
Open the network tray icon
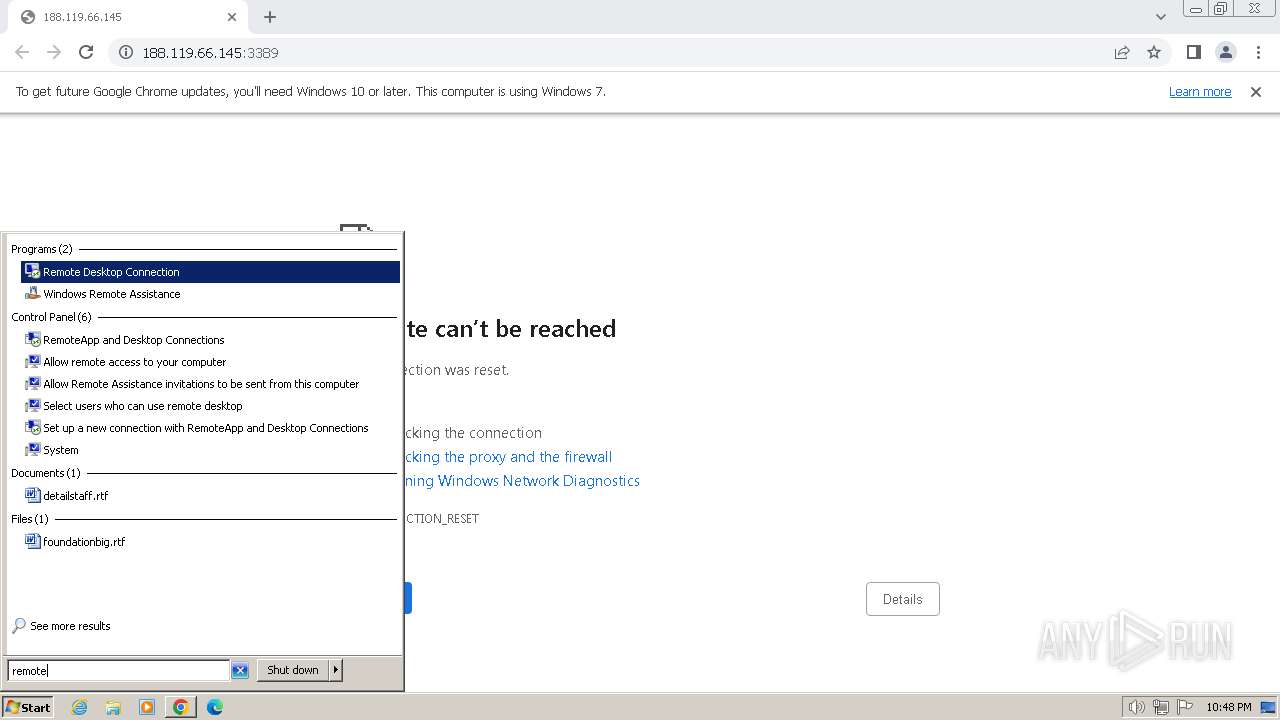click(1160, 707)
